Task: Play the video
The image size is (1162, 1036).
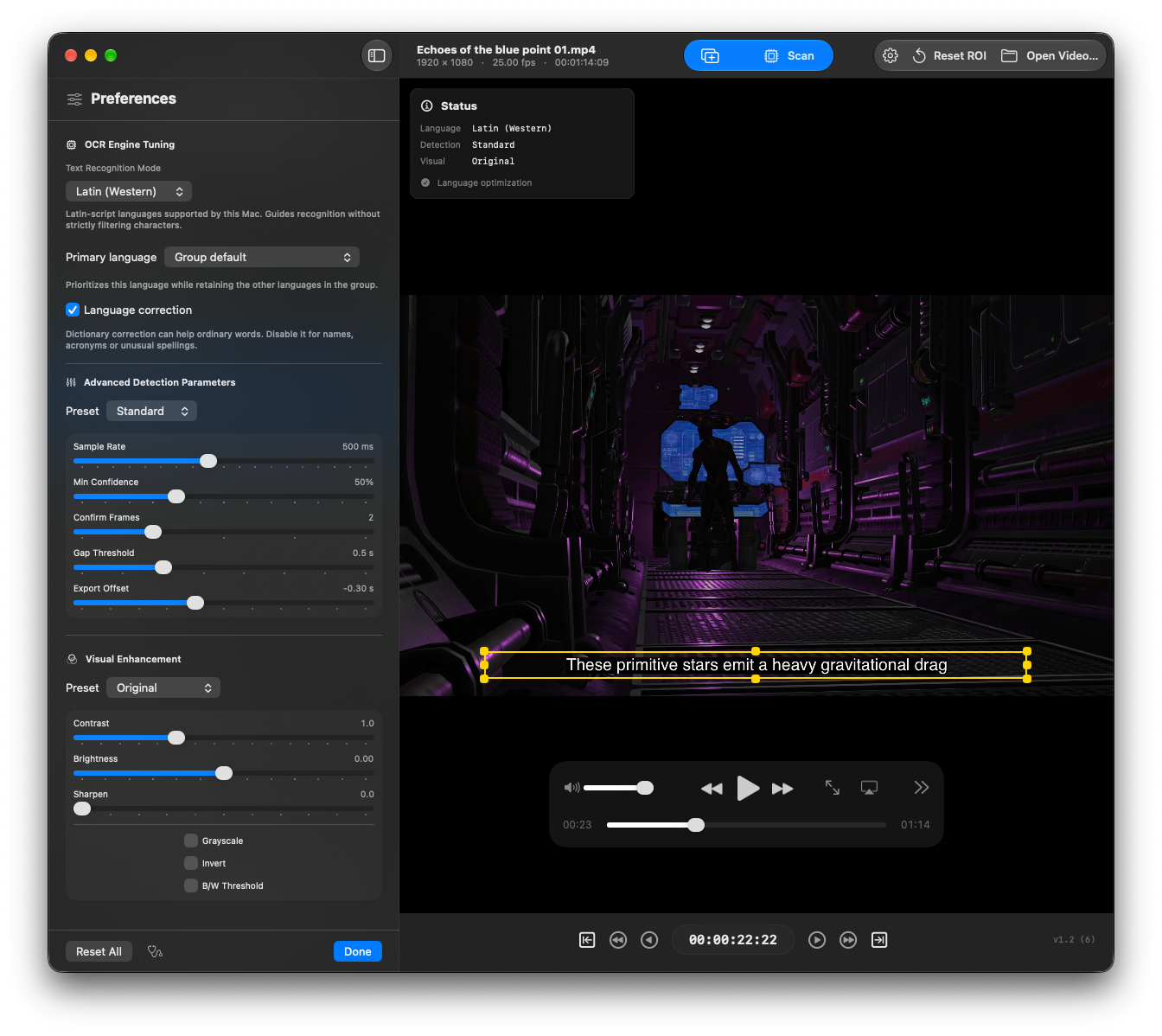Action: tap(748, 788)
